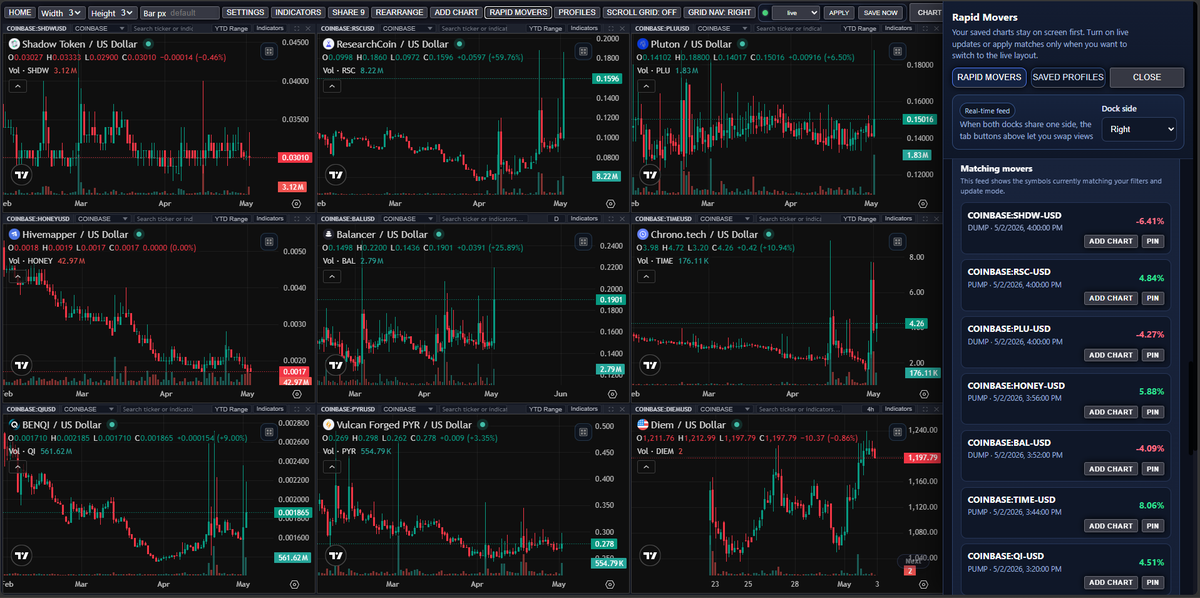The height and width of the screenshot is (598, 1200).
Task: Toggle market status dot beside Balancer title
Action: [x=437, y=234]
